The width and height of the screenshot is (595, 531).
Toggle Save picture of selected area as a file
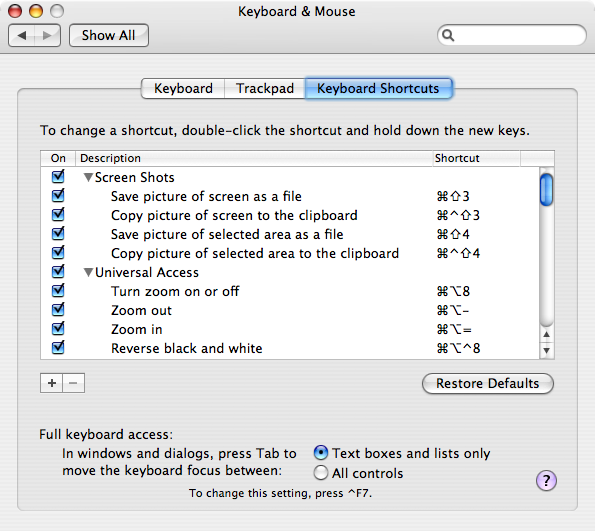58,233
